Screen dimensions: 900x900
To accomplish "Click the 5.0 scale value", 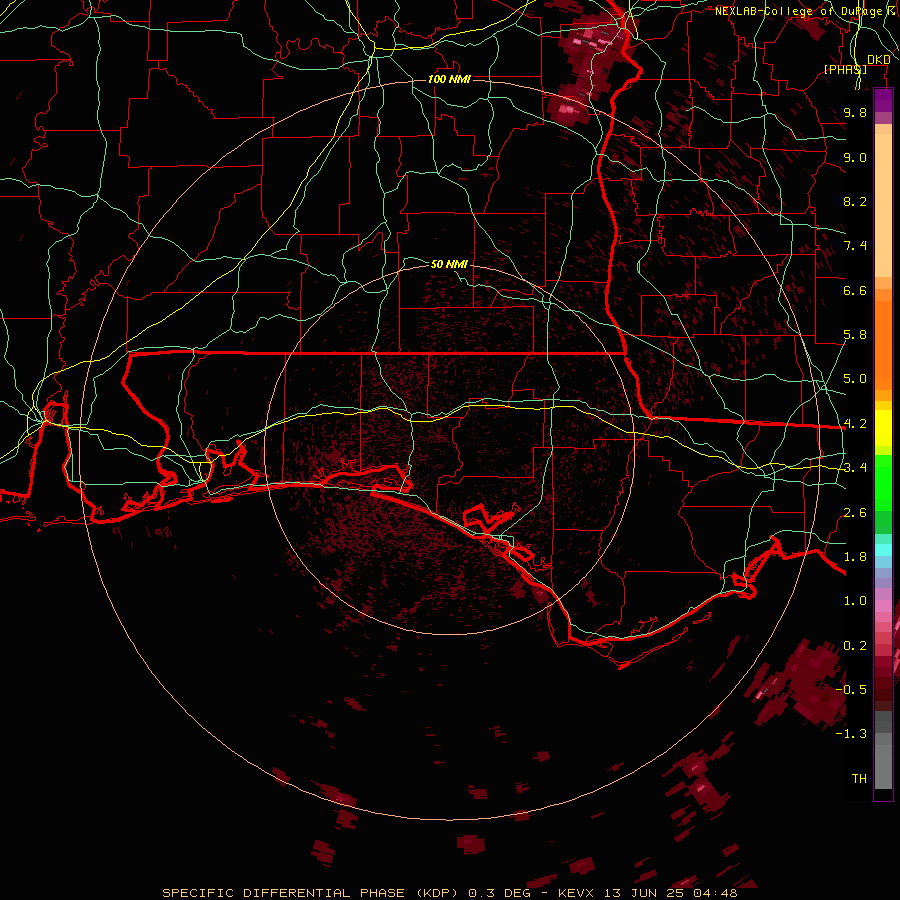I will pos(855,379).
